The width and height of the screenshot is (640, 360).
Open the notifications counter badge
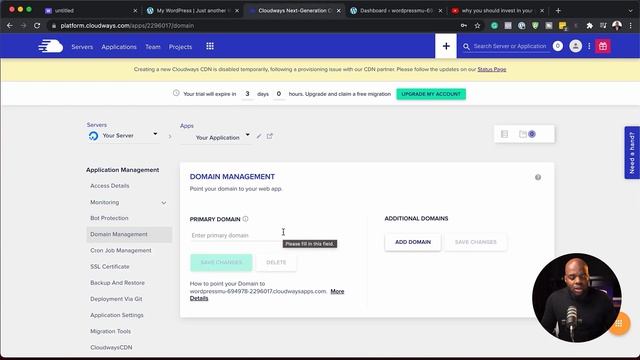click(x=558, y=46)
